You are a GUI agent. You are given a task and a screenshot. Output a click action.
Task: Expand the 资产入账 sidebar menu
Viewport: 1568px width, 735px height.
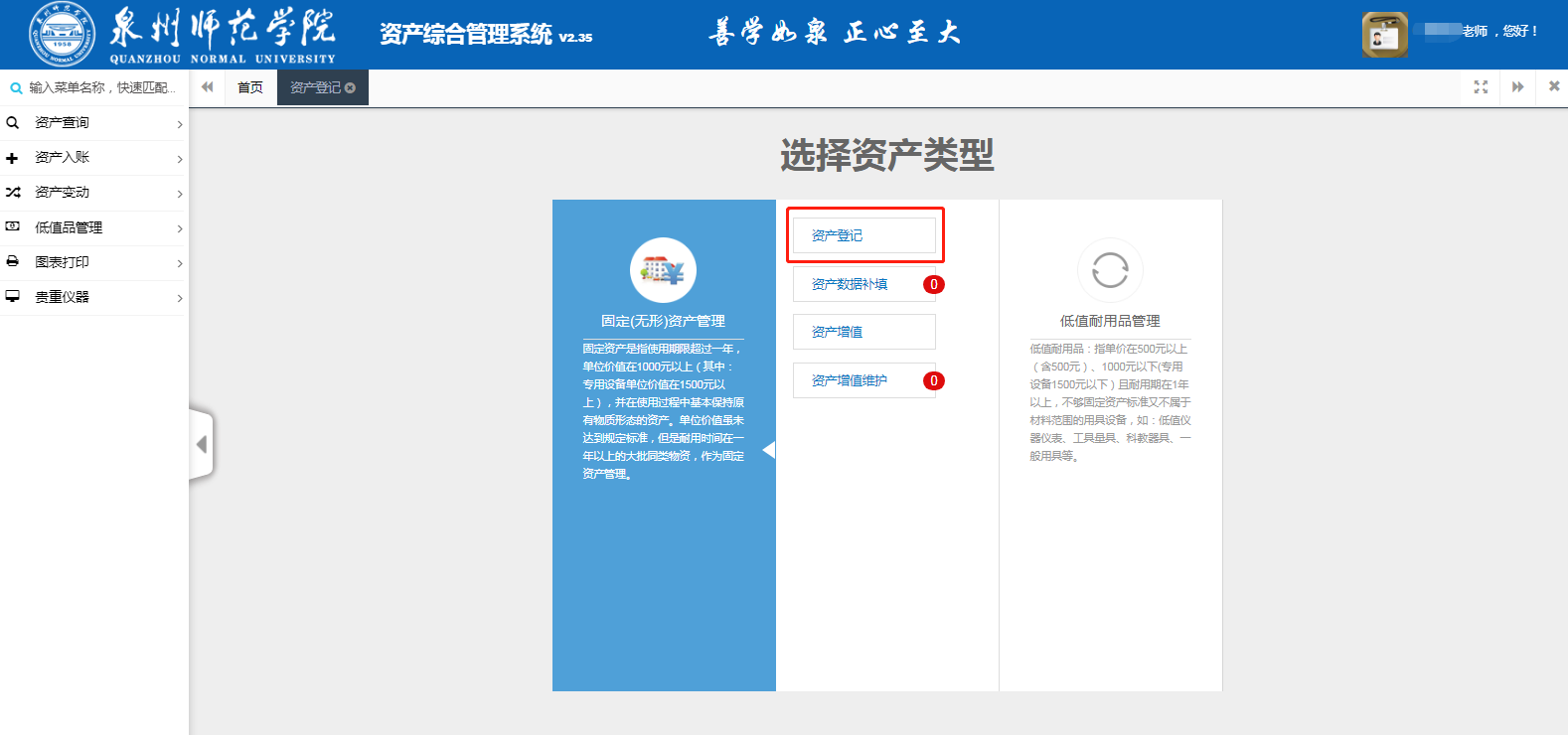click(x=93, y=158)
